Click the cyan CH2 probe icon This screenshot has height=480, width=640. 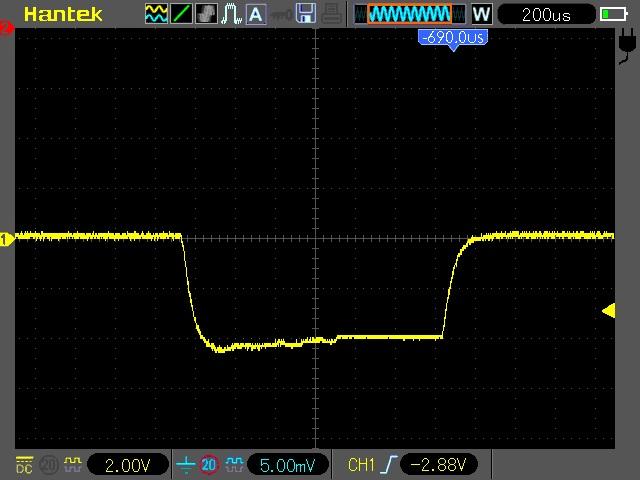tap(234, 464)
